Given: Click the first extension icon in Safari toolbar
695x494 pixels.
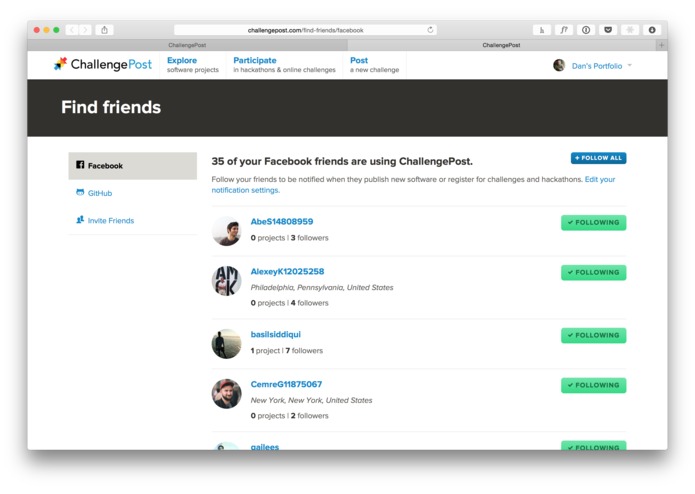Looking at the screenshot, I should pos(542,30).
